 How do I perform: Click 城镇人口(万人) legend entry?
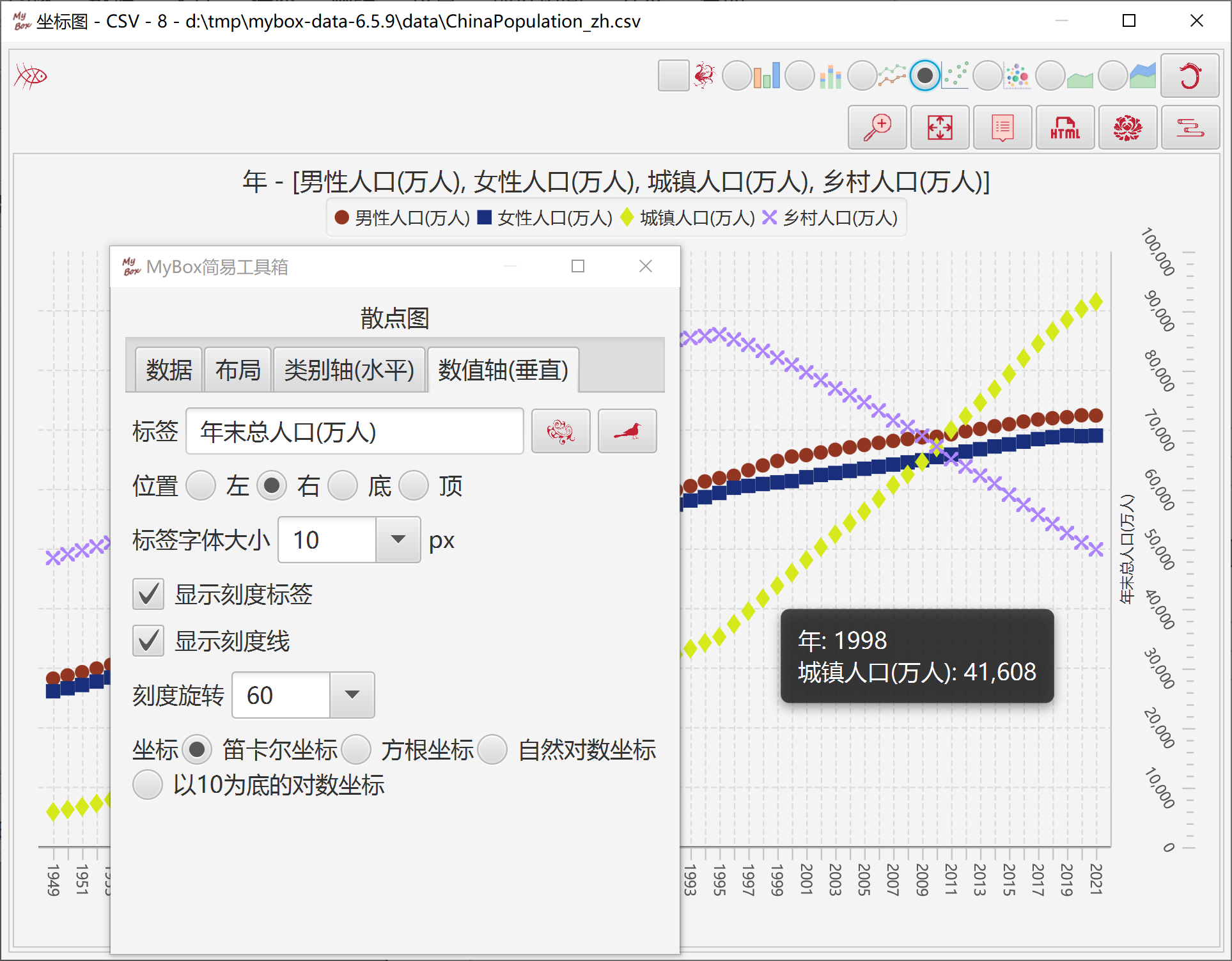coord(688,218)
